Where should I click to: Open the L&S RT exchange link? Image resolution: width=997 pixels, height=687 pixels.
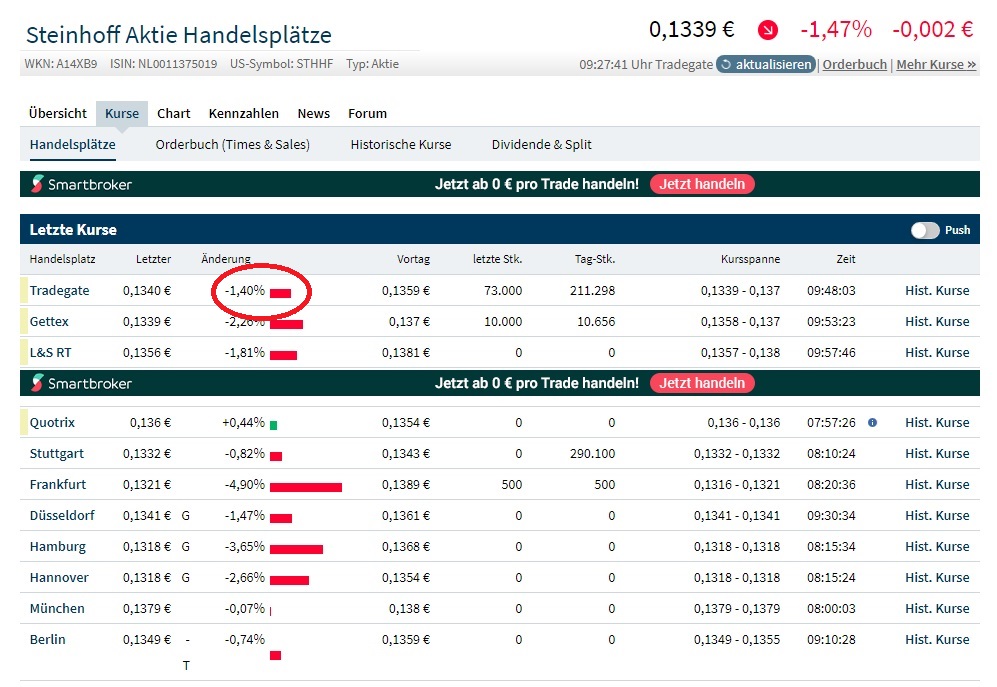pyautogui.click(x=50, y=353)
